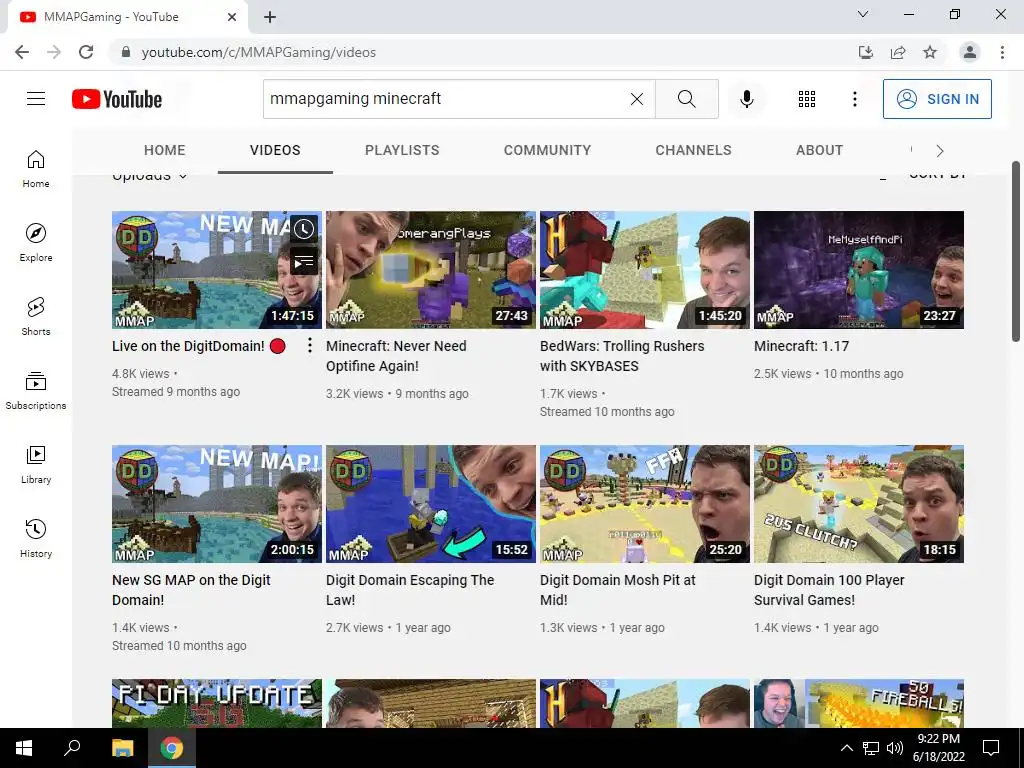Open the ABOUT channel tab
The width and height of the screenshot is (1024, 768).
pyautogui.click(x=820, y=150)
